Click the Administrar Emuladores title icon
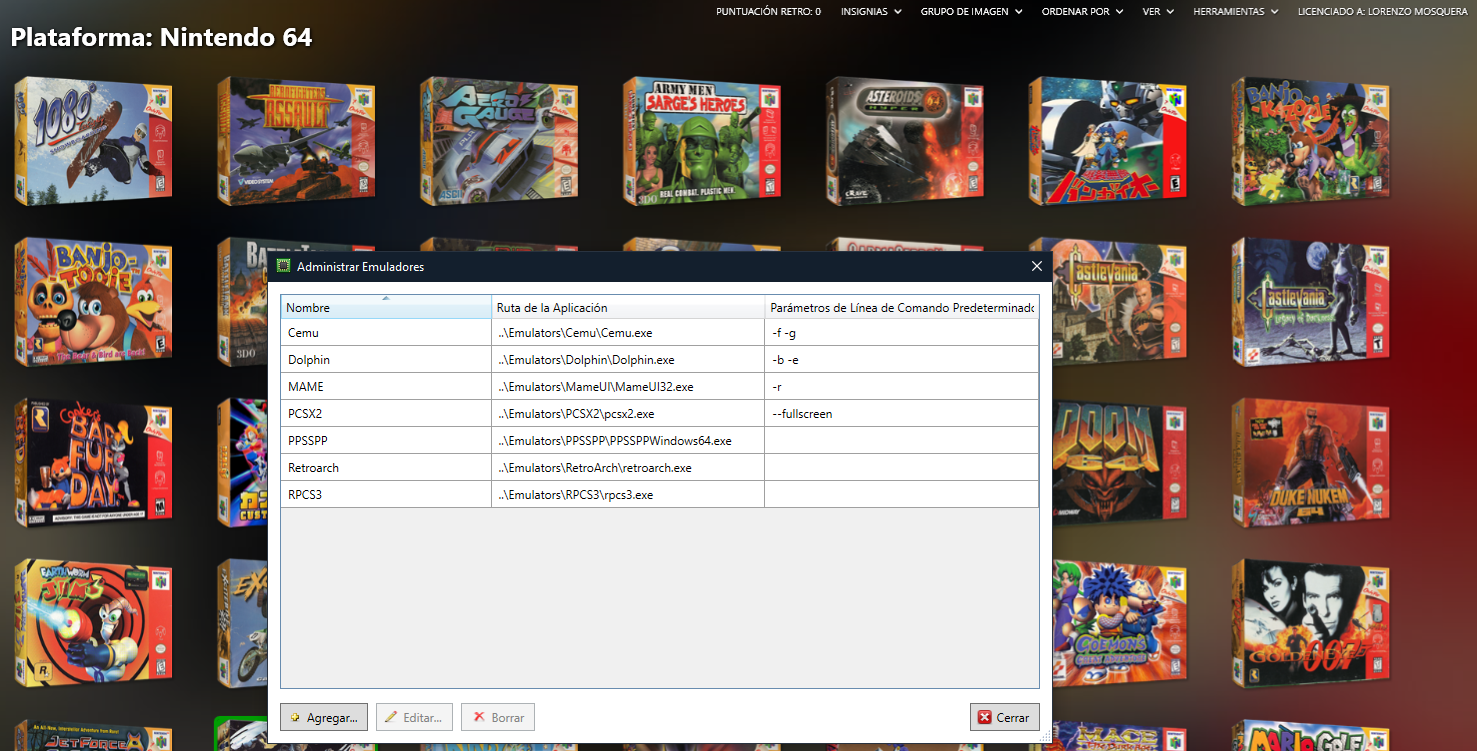The height and width of the screenshot is (751, 1477). 284,267
